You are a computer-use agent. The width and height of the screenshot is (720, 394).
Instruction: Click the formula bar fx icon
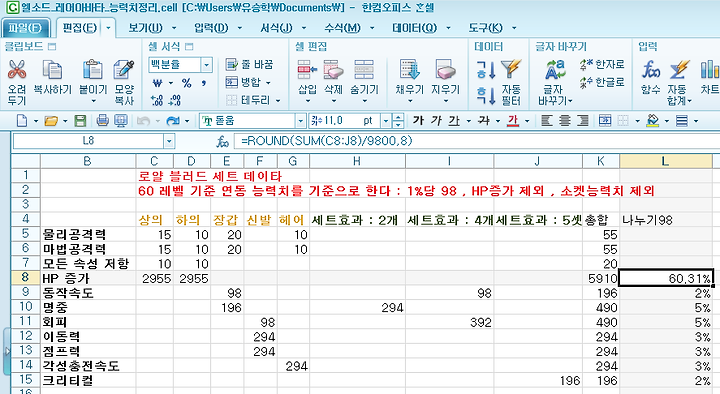click(223, 141)
